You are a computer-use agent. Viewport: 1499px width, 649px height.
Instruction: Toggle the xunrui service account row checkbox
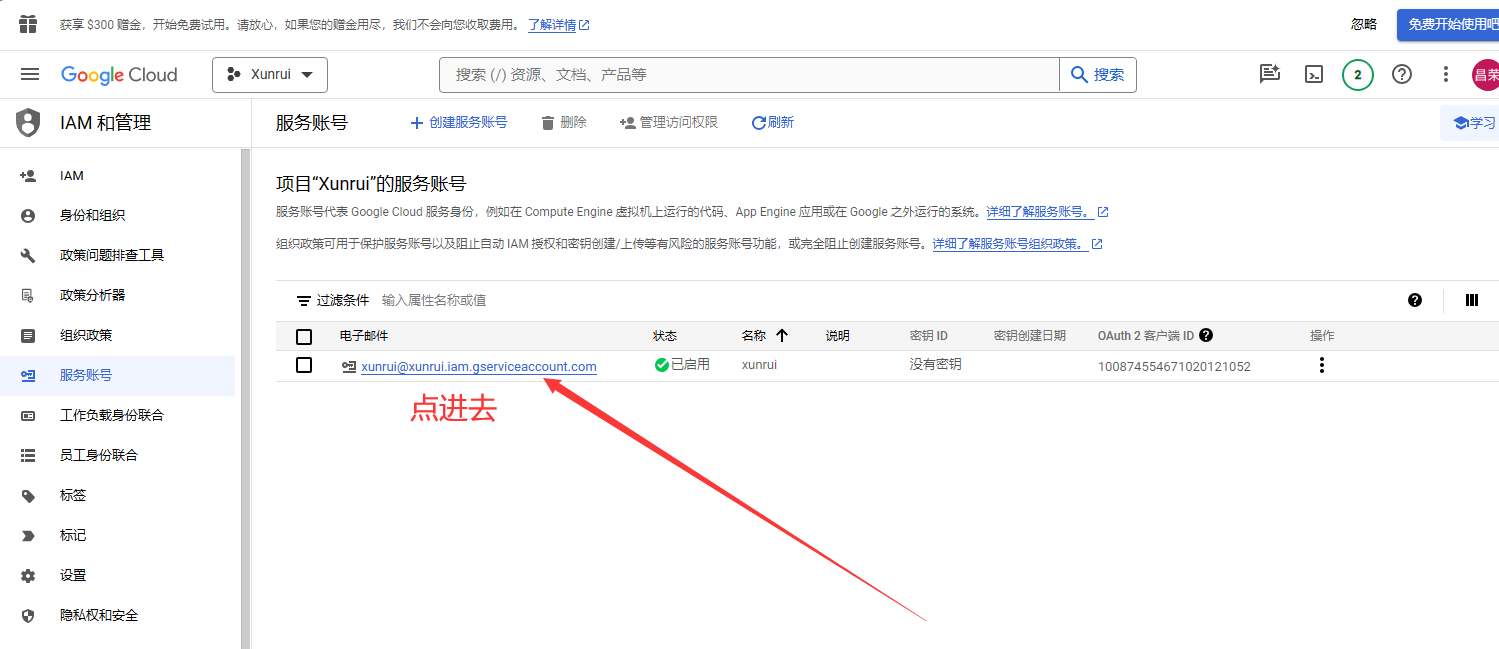tap(304, 365)
